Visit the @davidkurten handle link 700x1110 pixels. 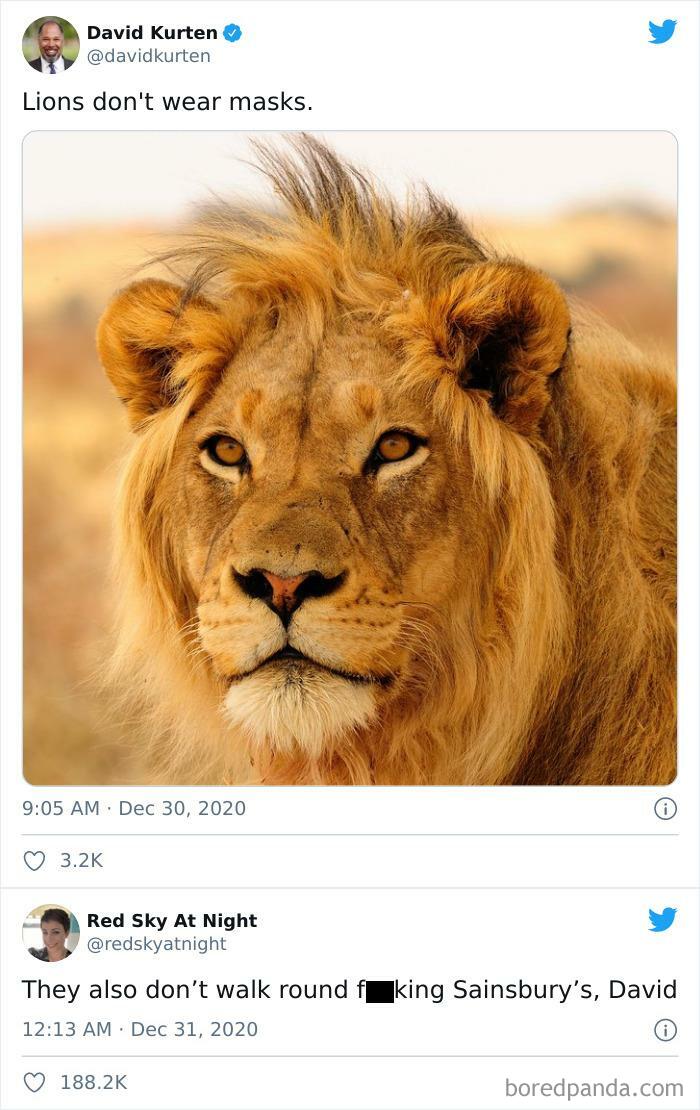149,56
